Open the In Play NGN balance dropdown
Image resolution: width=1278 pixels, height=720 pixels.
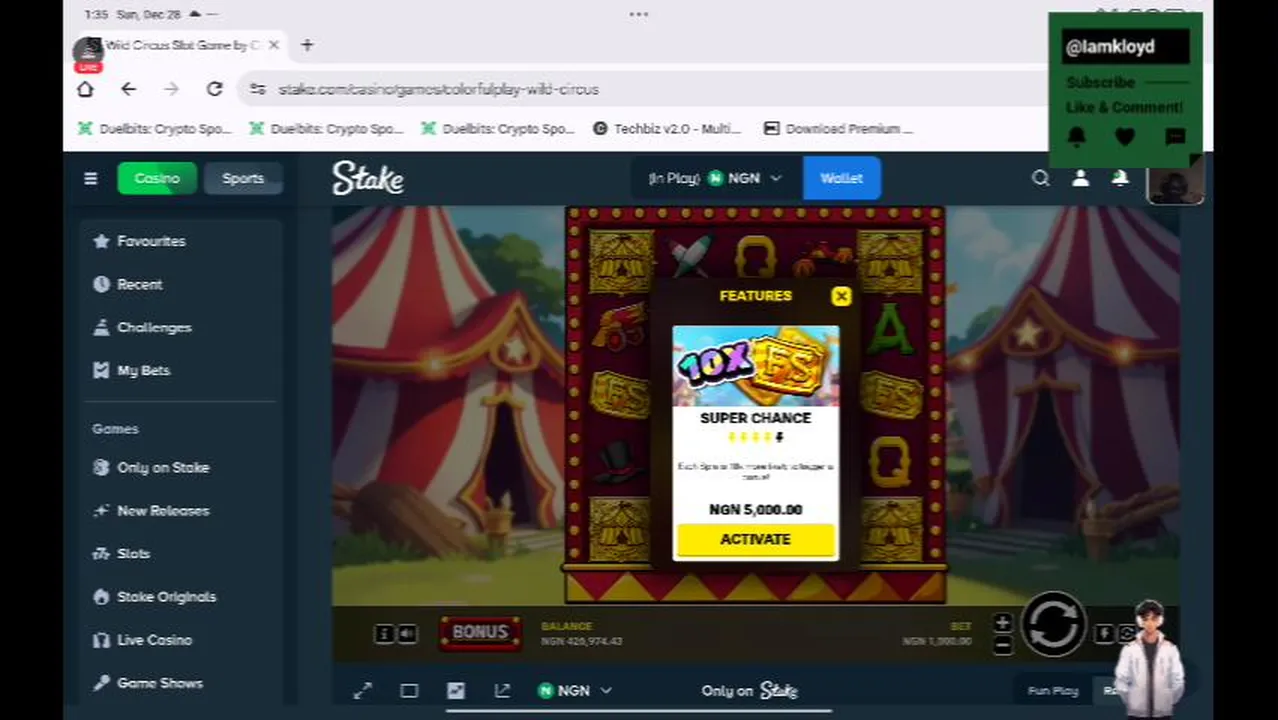715,178
